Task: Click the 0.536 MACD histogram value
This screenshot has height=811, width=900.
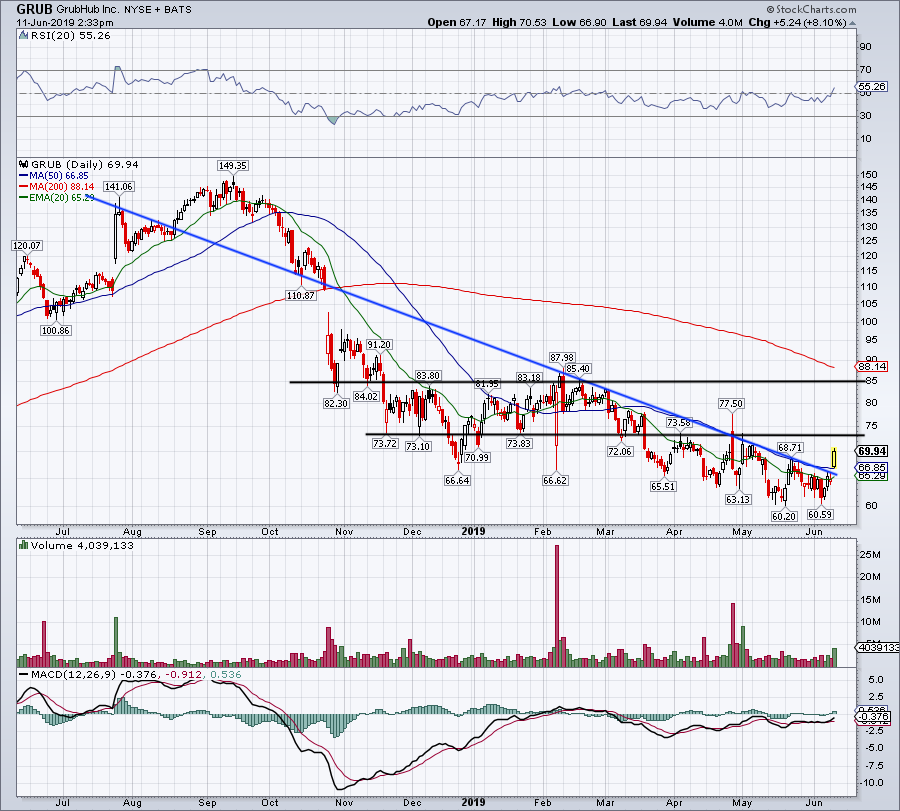Action: (x=226, y=674)
